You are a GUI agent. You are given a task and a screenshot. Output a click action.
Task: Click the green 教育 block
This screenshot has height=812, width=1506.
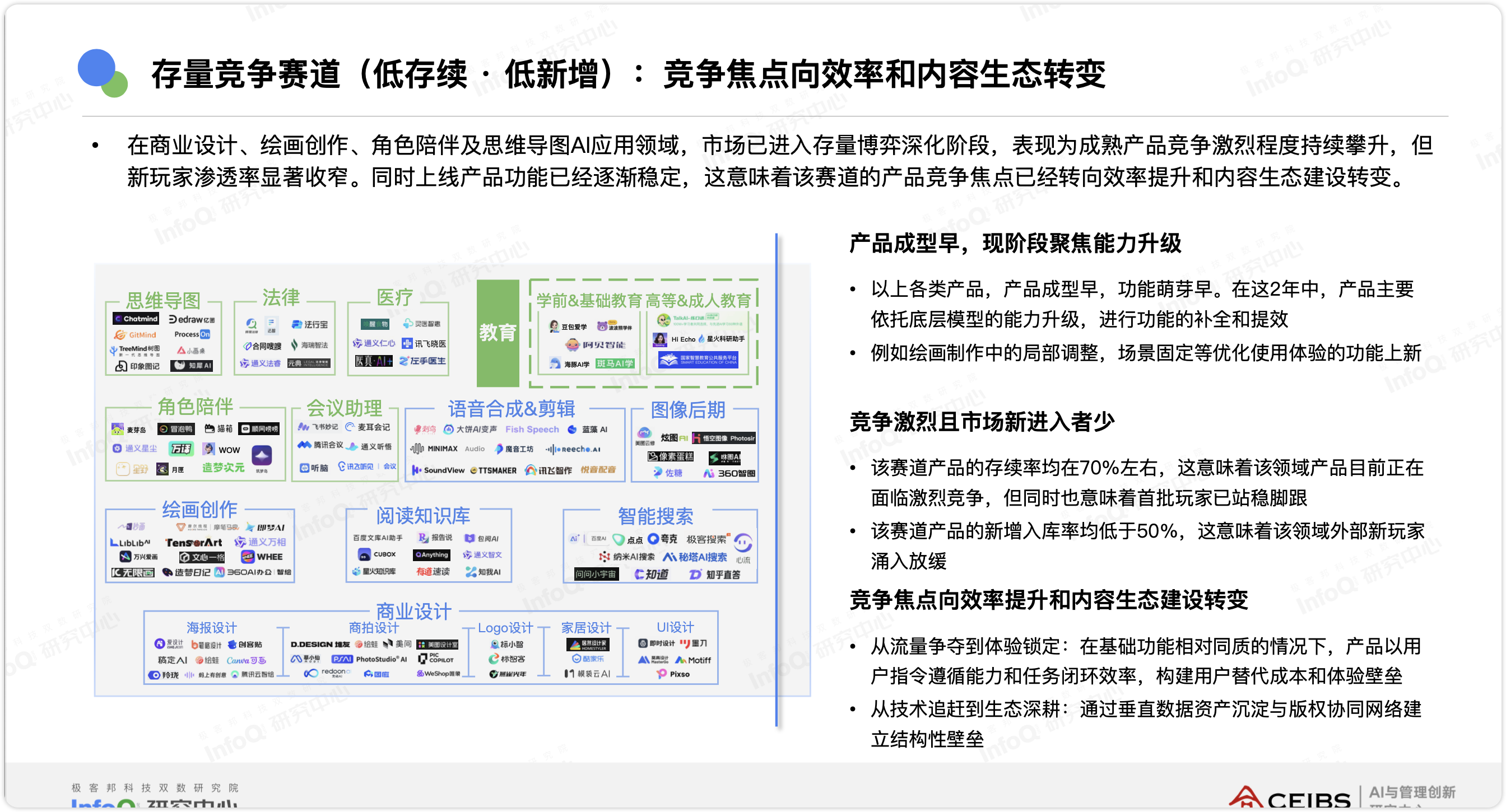498,333
